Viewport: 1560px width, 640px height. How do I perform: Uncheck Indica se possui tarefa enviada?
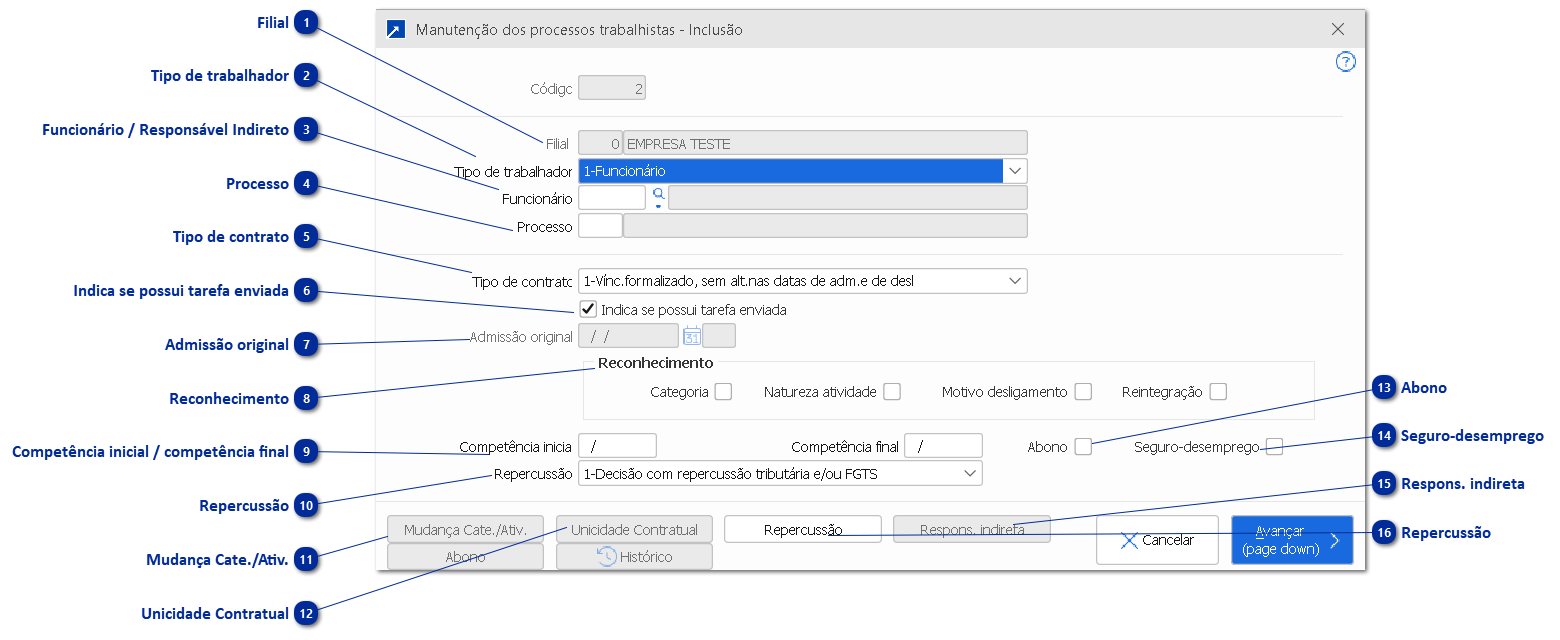click(x=588, y=309)
